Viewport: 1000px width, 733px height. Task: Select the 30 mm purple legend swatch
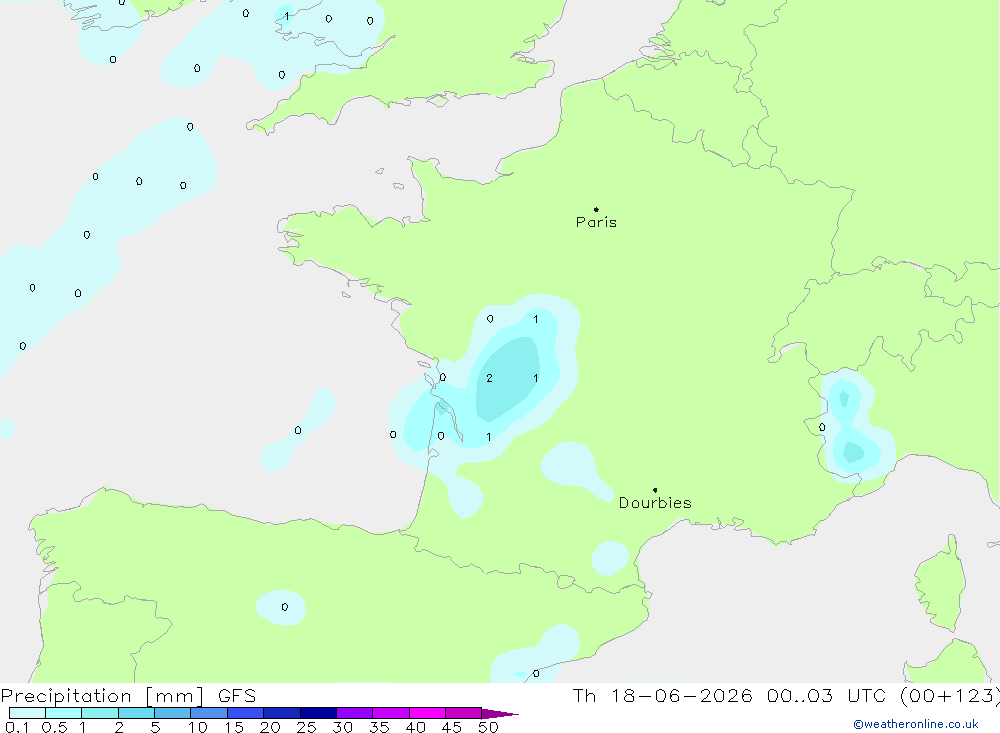point(355,713)
